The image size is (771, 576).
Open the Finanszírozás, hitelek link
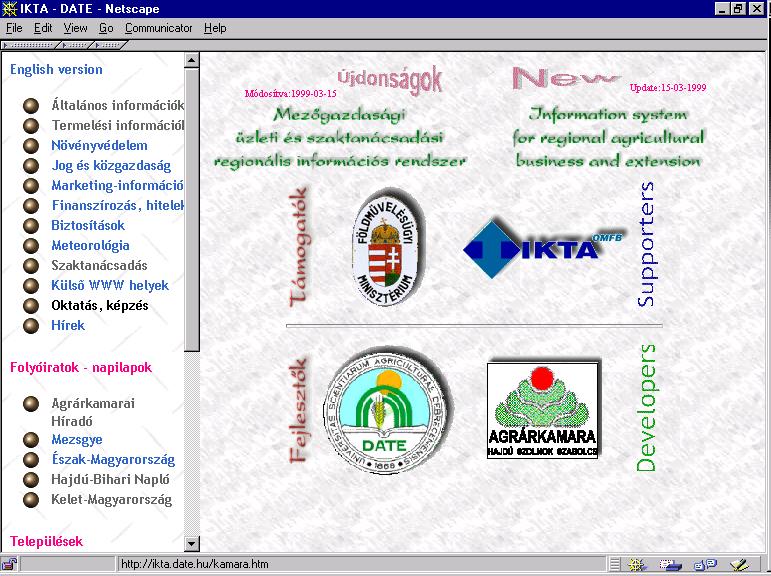[x=118, y=205]
